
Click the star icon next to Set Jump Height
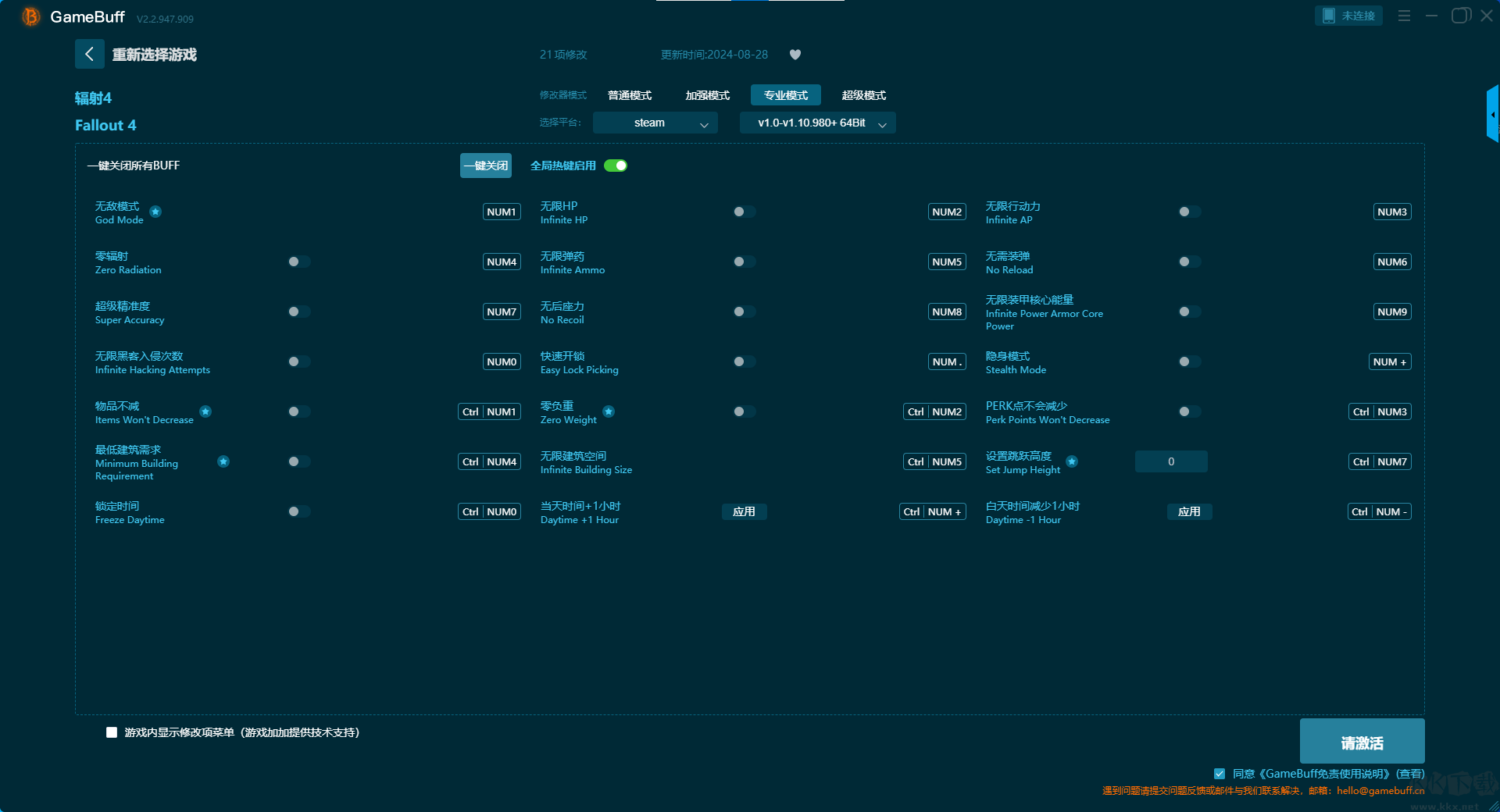click(1072, 461)
